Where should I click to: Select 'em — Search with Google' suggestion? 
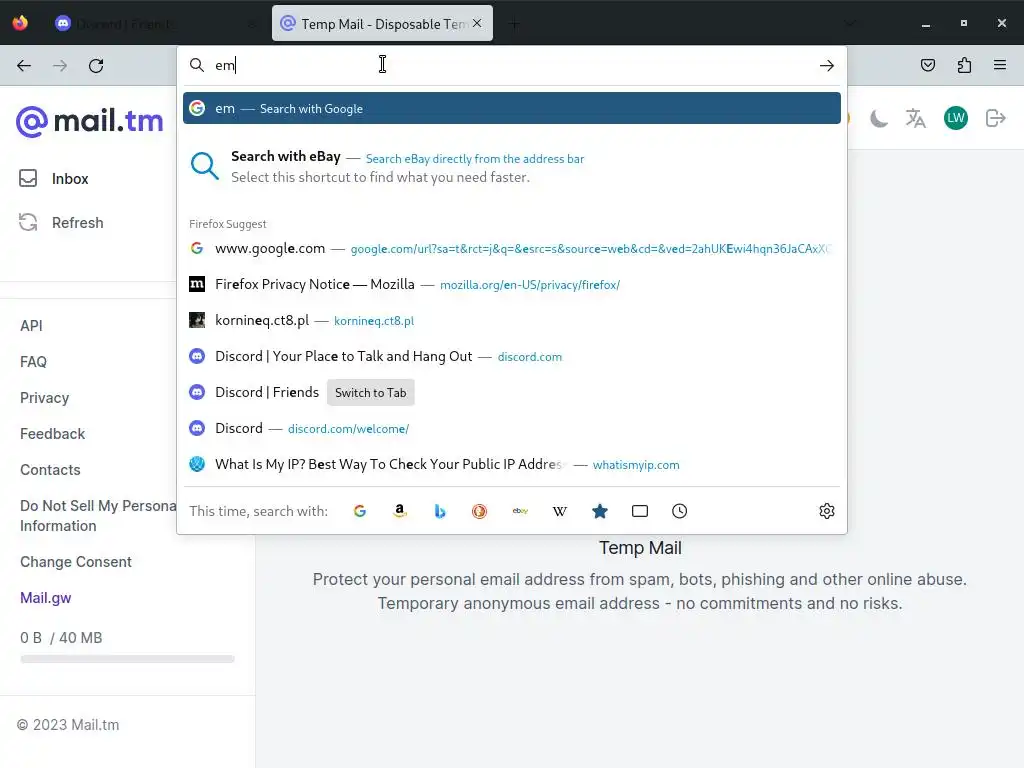511,108
